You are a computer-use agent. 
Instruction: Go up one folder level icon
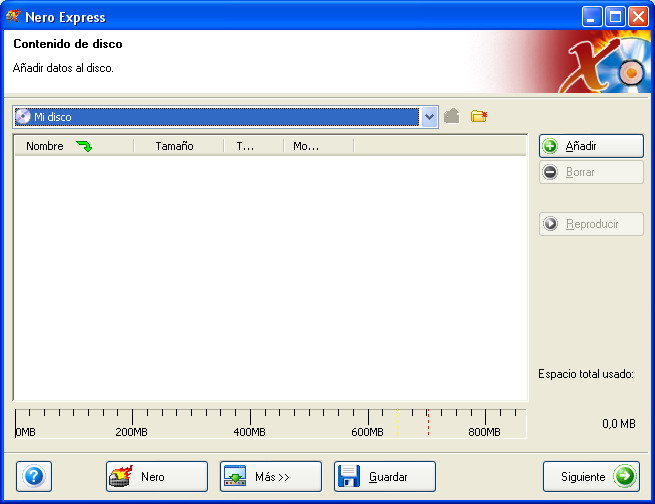point(452,116)
